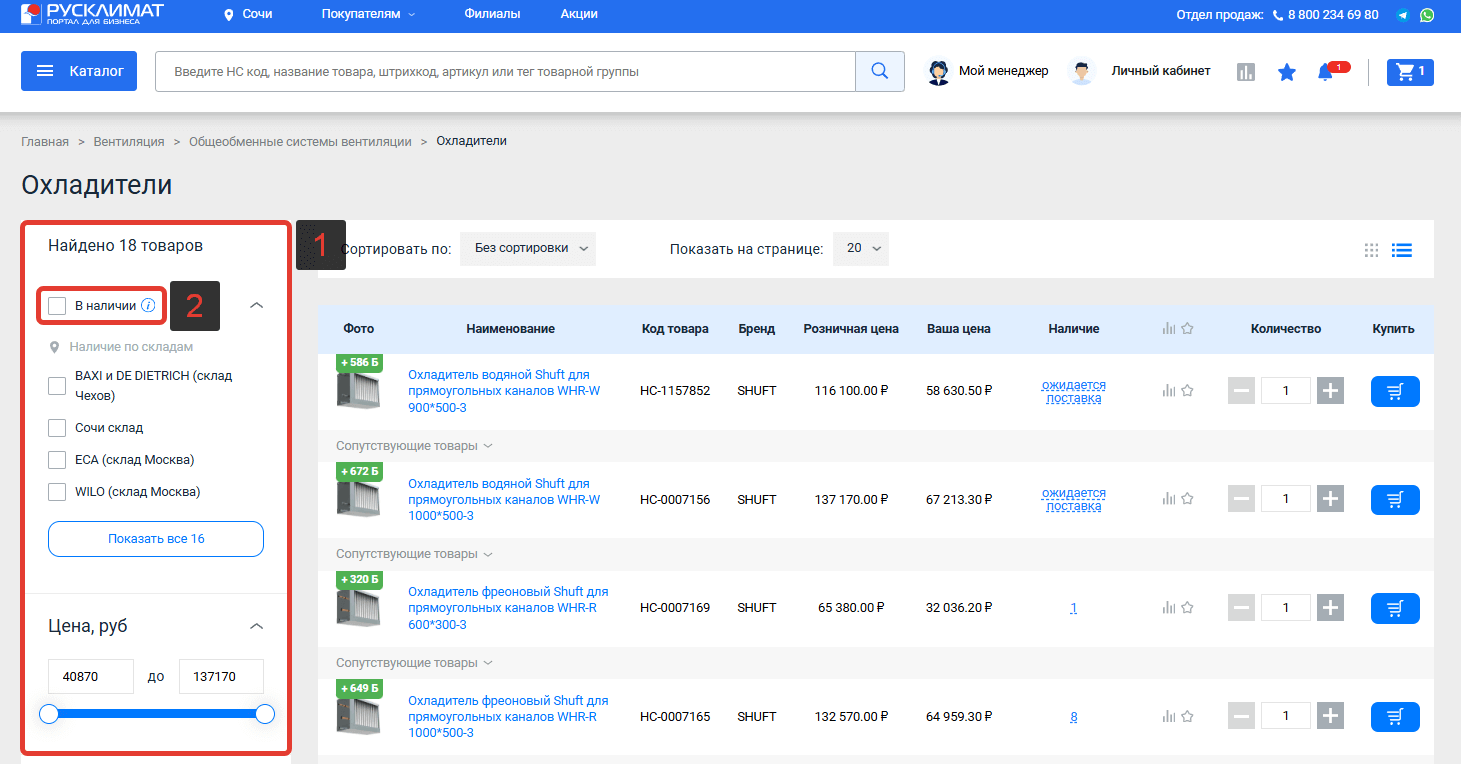Image resolution: width=1461 pixels, height=764 pixels.
Task: Open the Без сортировки sorting dropdown
Action: coord(528,249)
